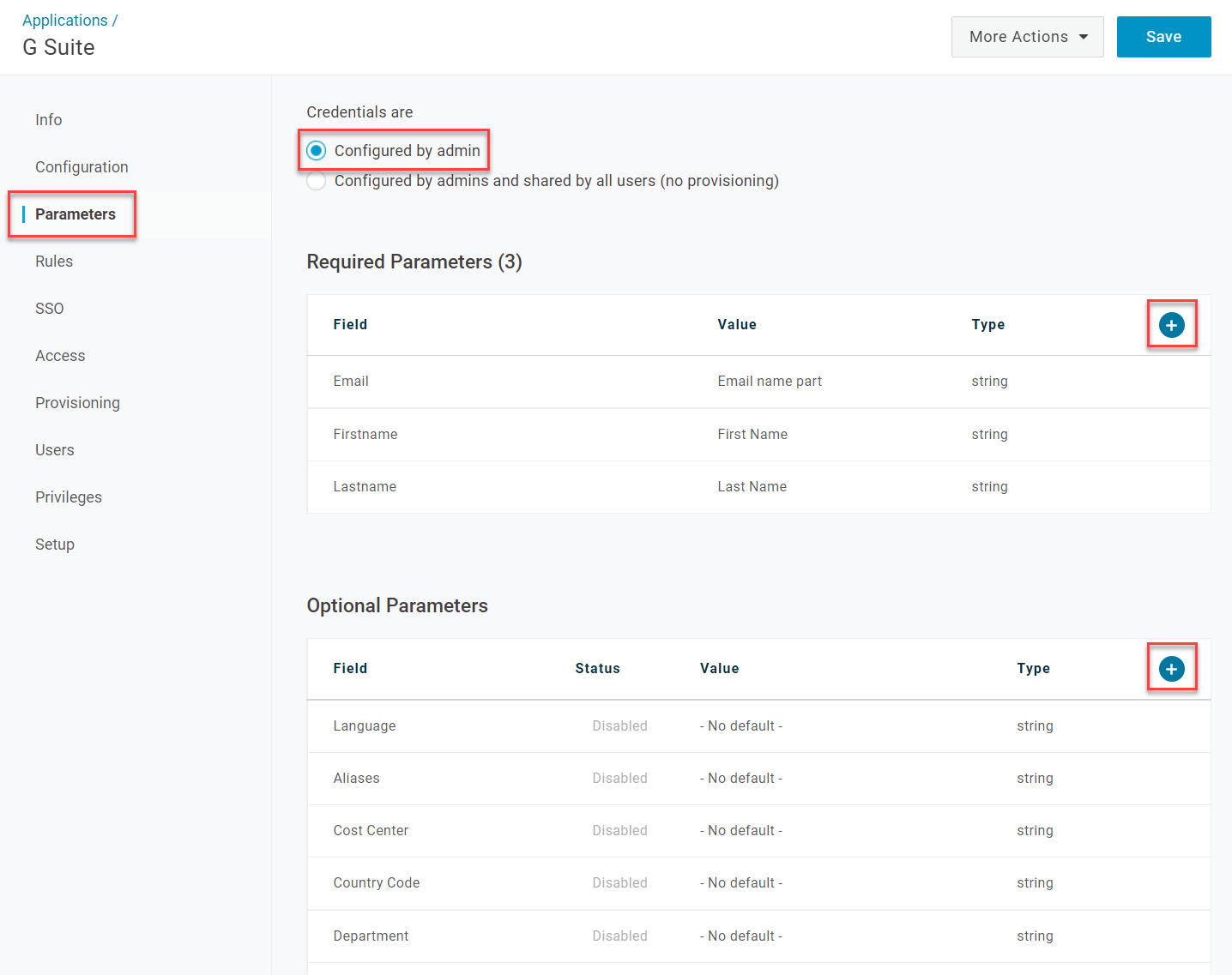Click the 'No default' value in Country Code row

pos(741,883)
